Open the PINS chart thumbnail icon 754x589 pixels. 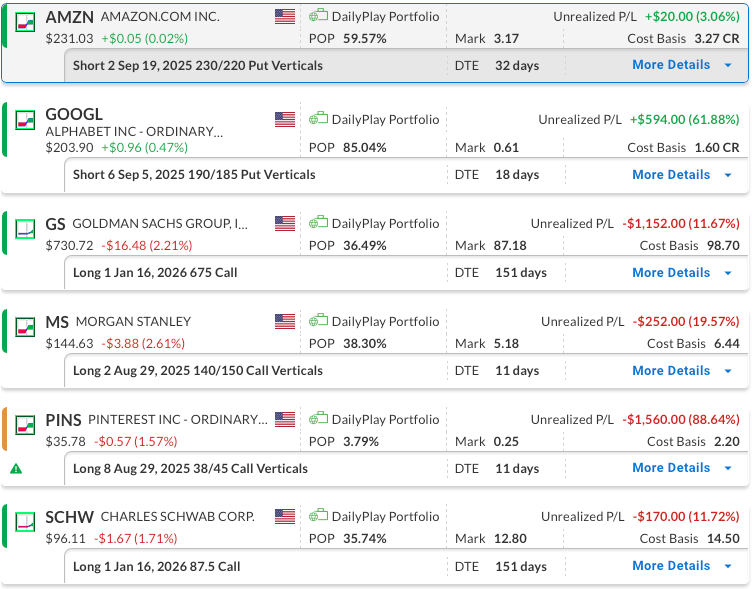coord(25,425)
